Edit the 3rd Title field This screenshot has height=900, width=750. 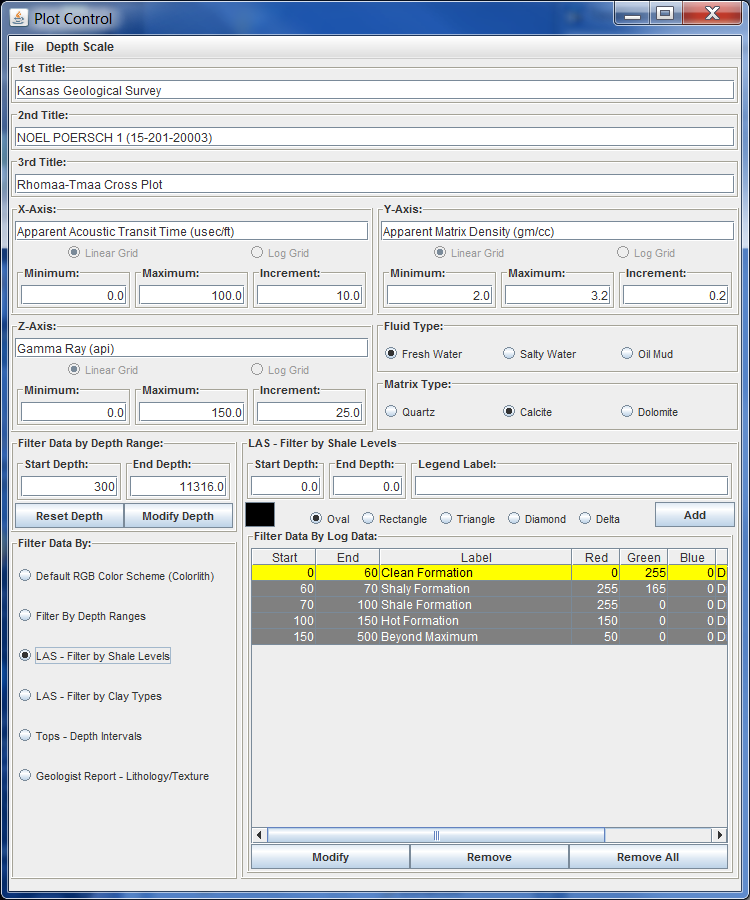(374, 184)
